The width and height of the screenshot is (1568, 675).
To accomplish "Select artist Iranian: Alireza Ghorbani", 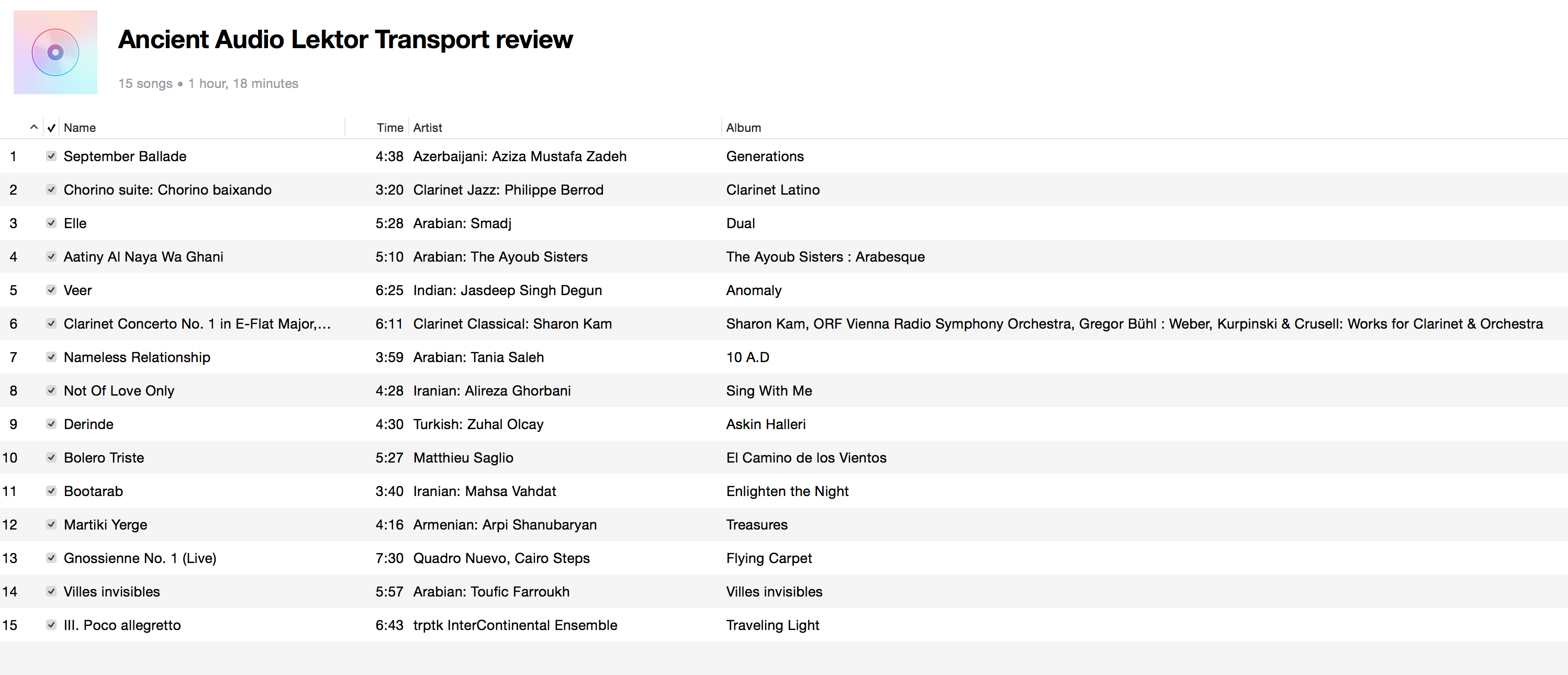I will coord(491,391).
